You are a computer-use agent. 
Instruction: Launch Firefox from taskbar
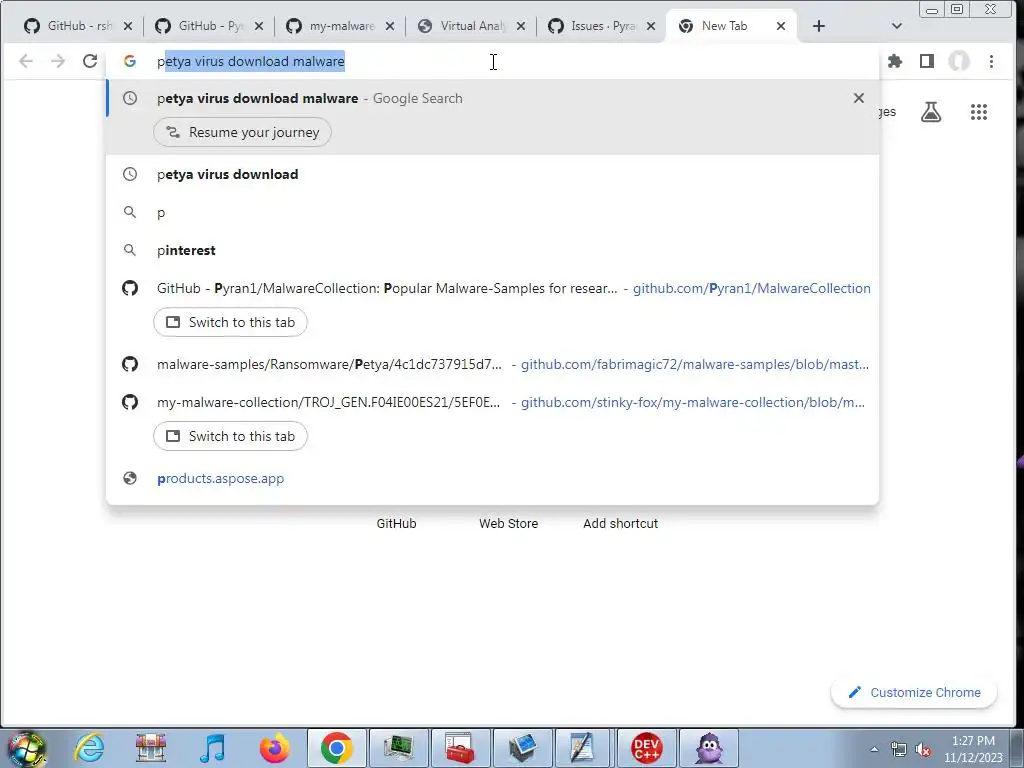point(274,748)
